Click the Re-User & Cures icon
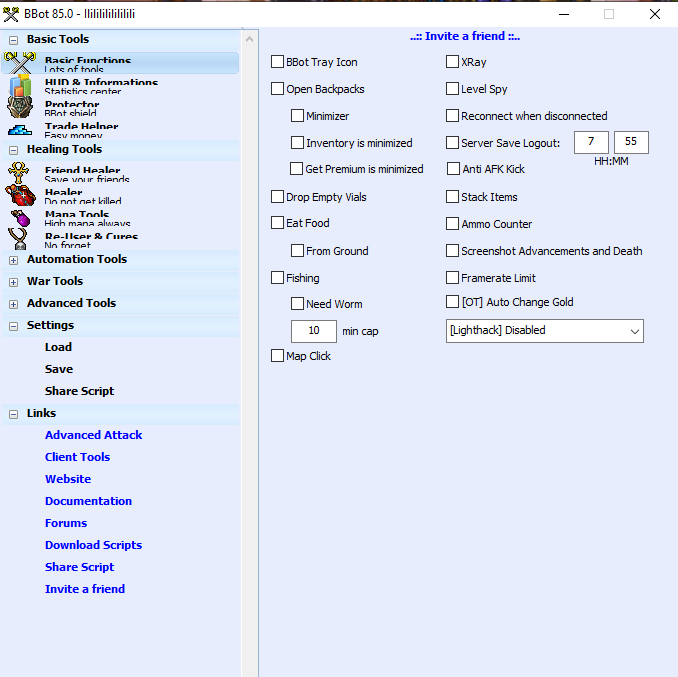The image size is (678, 677). [21, 239]
